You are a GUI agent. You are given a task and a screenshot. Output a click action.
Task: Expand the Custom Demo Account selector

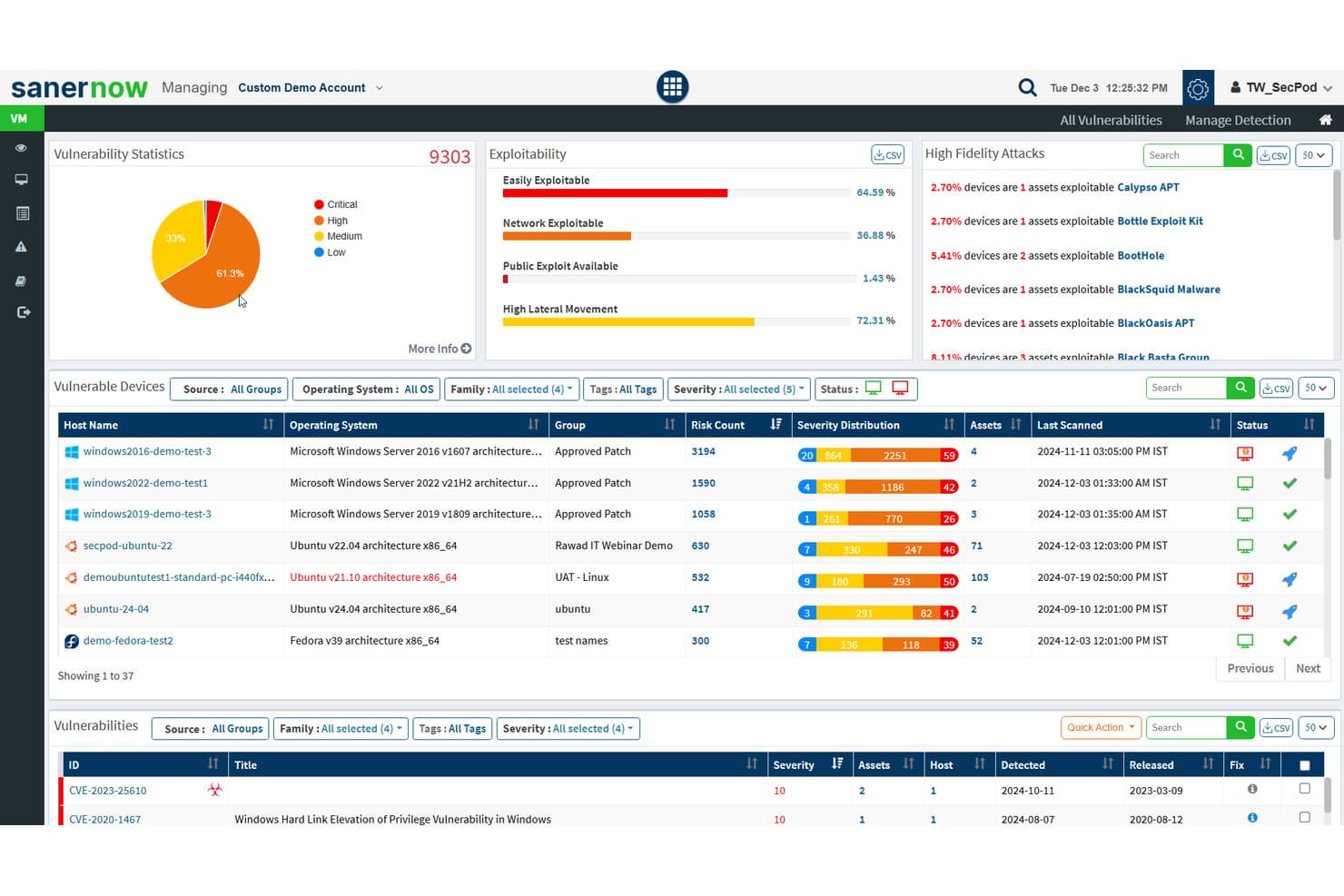310,88
